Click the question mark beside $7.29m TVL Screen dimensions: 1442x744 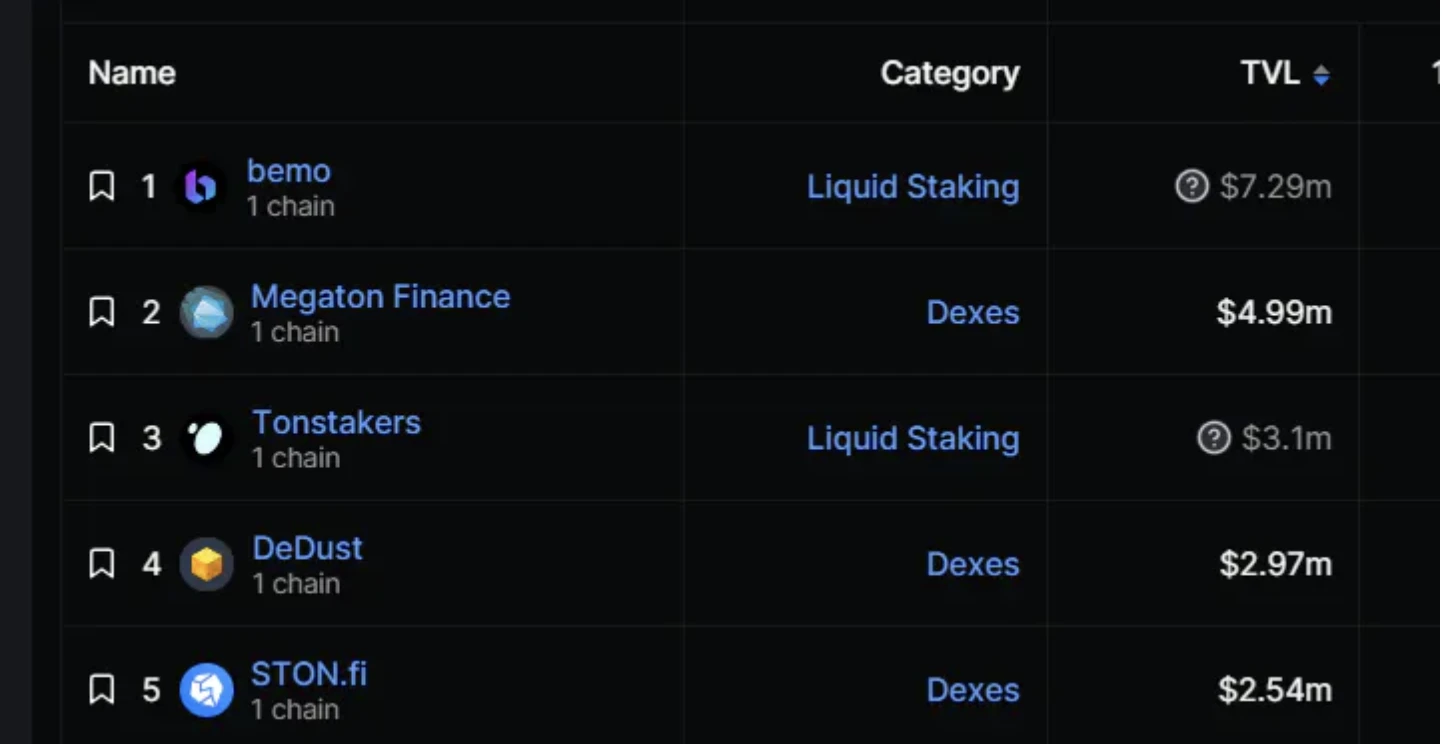(x=1191, y=187)
